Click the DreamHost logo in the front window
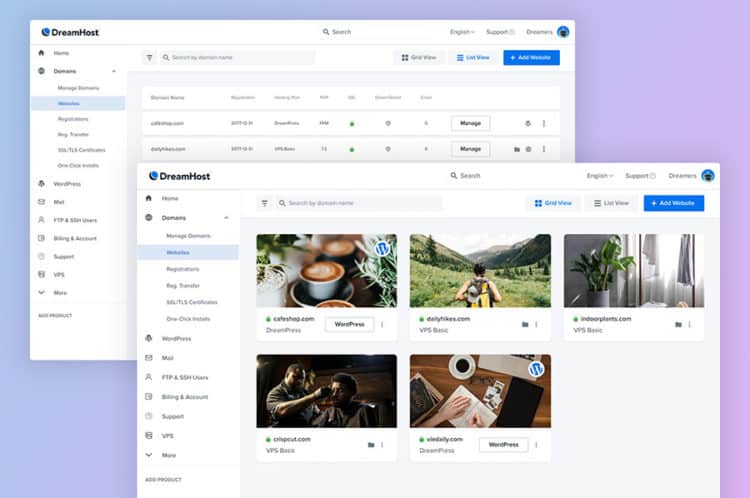The height and width of the screenshot is (498, 750). coord(179,176)
